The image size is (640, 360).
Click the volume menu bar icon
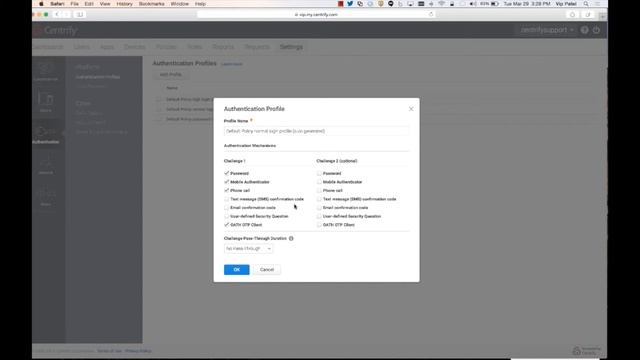pos(472,4)
